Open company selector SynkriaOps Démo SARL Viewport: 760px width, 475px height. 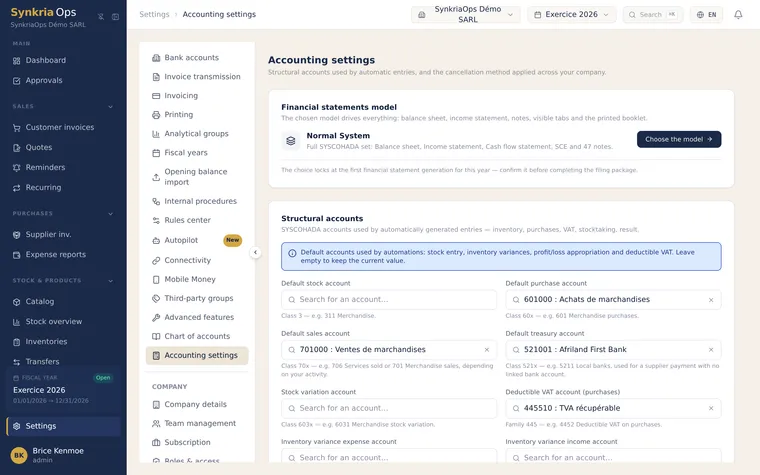[x=466, y=15]
